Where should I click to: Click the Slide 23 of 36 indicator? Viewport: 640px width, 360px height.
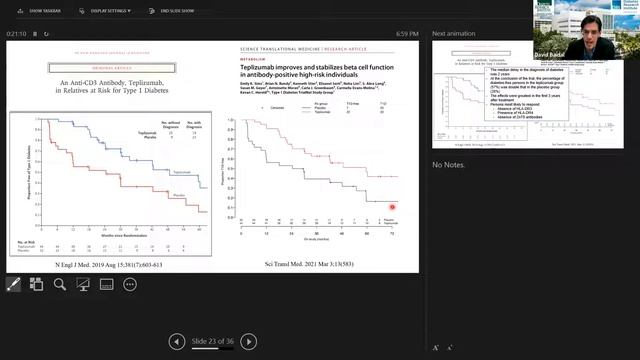click(x=213, y=341)
